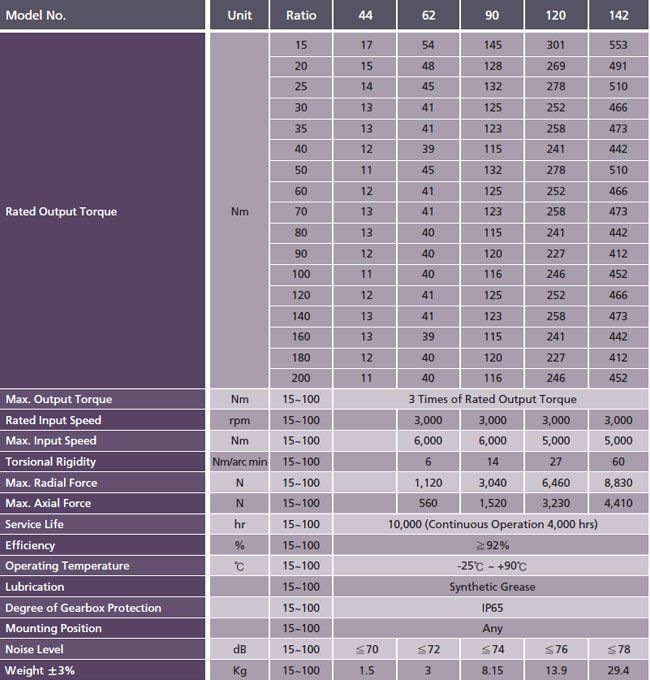The width and height of the screenshot is (650, 680).
Task: Click the 'Max. Axial Force' row label
Action: (102, 503)
